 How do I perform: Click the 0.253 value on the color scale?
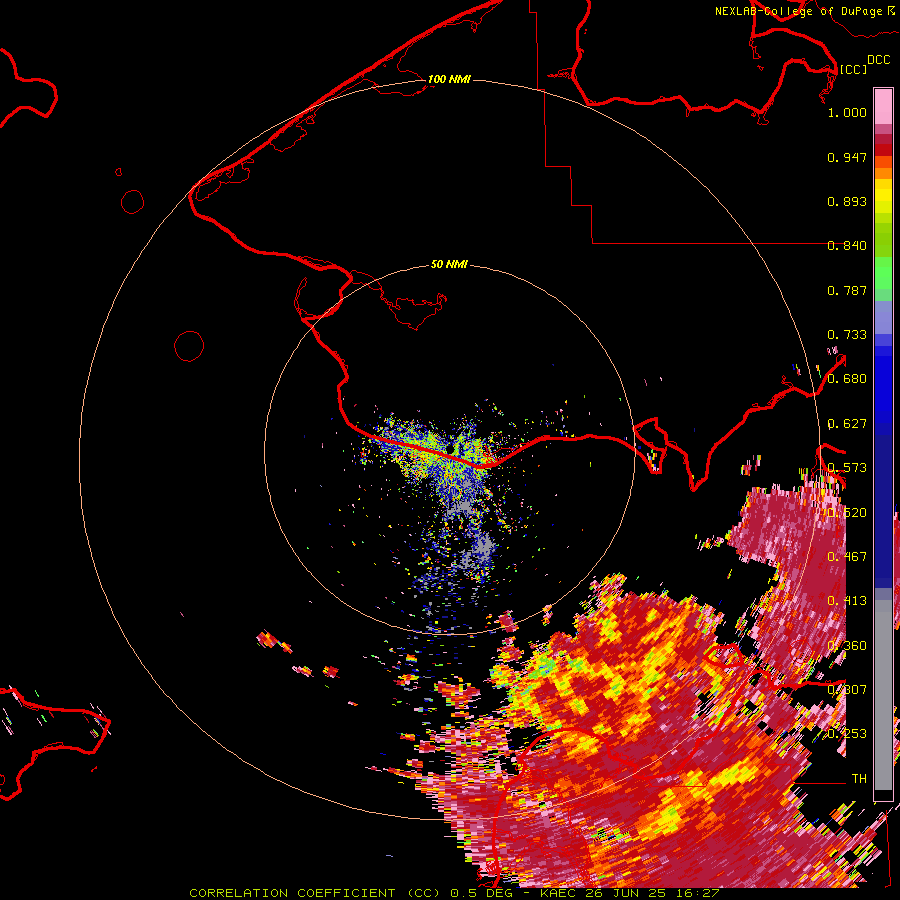point(847,734)
